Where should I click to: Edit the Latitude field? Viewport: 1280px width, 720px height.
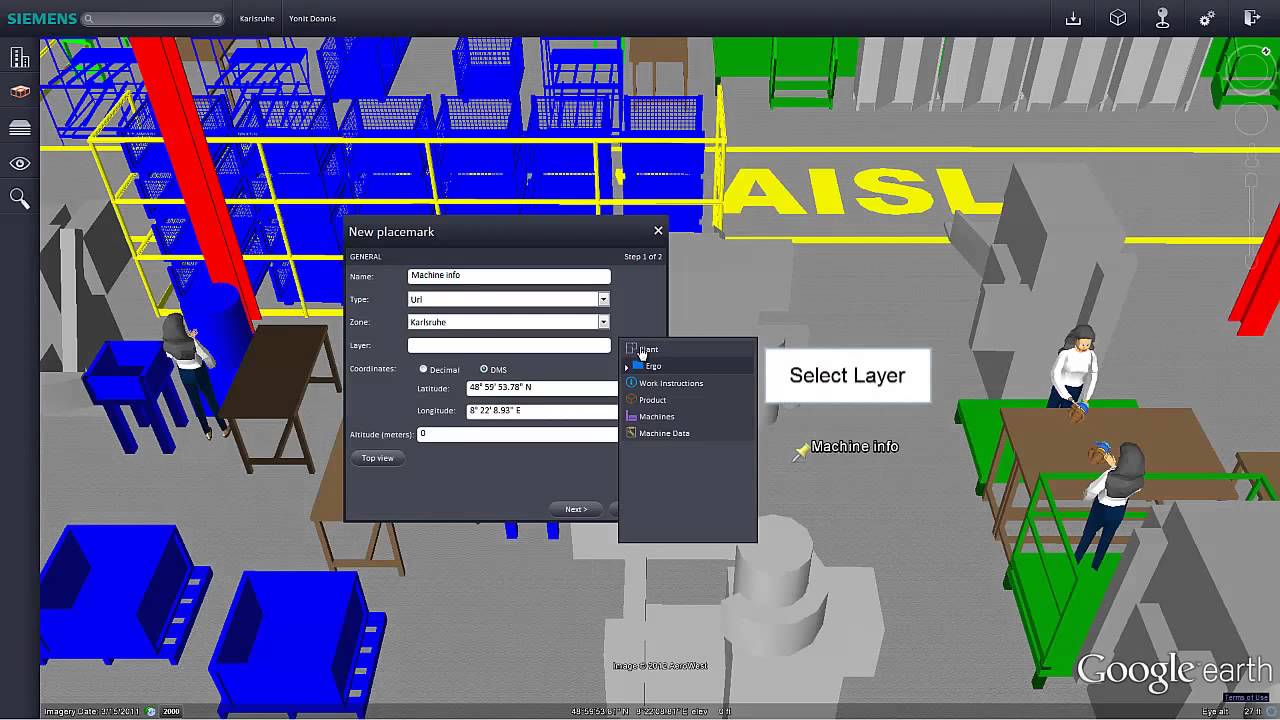click(542, 388)
